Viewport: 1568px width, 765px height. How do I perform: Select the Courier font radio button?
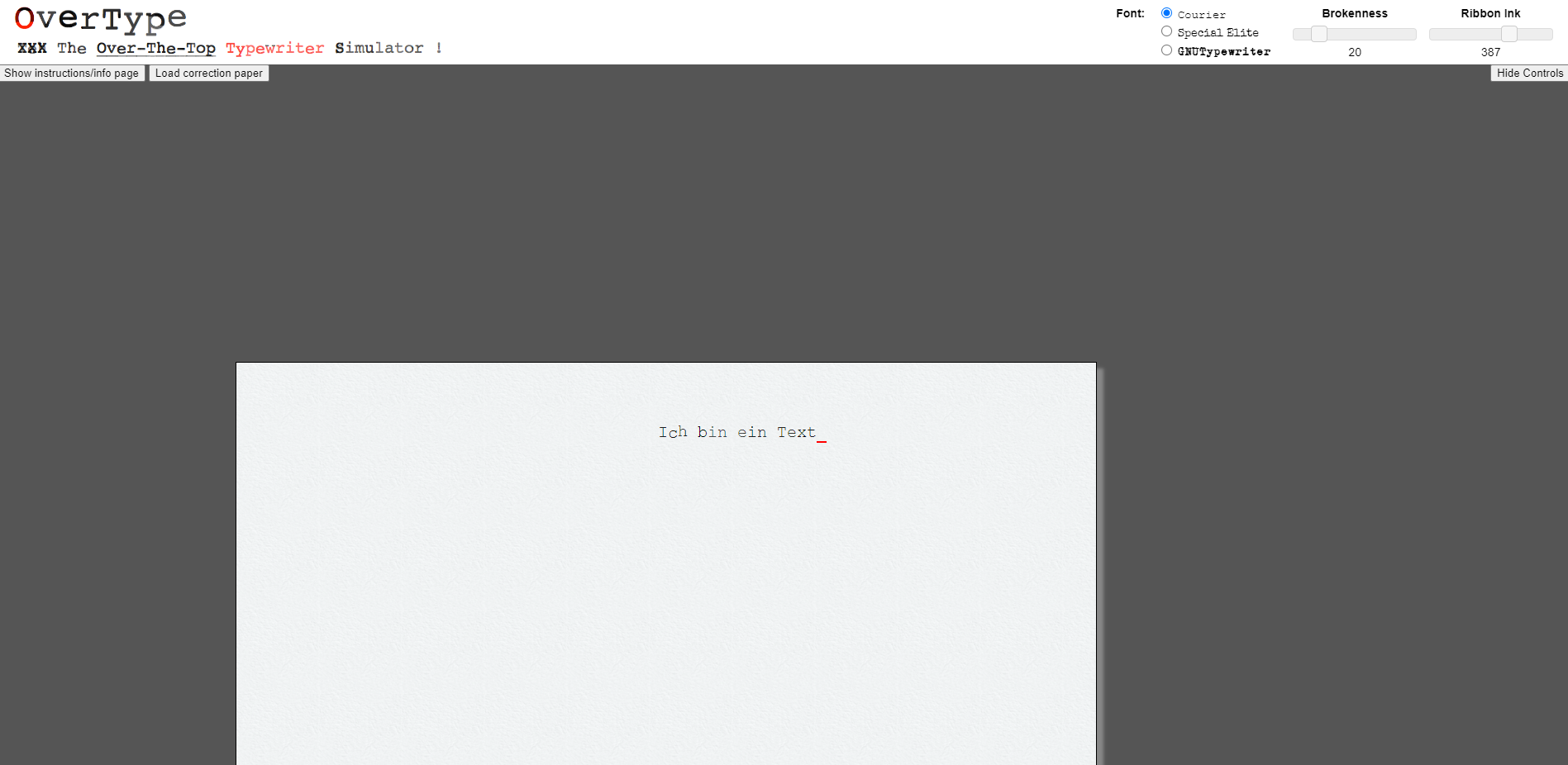[x=1166, y=12]
